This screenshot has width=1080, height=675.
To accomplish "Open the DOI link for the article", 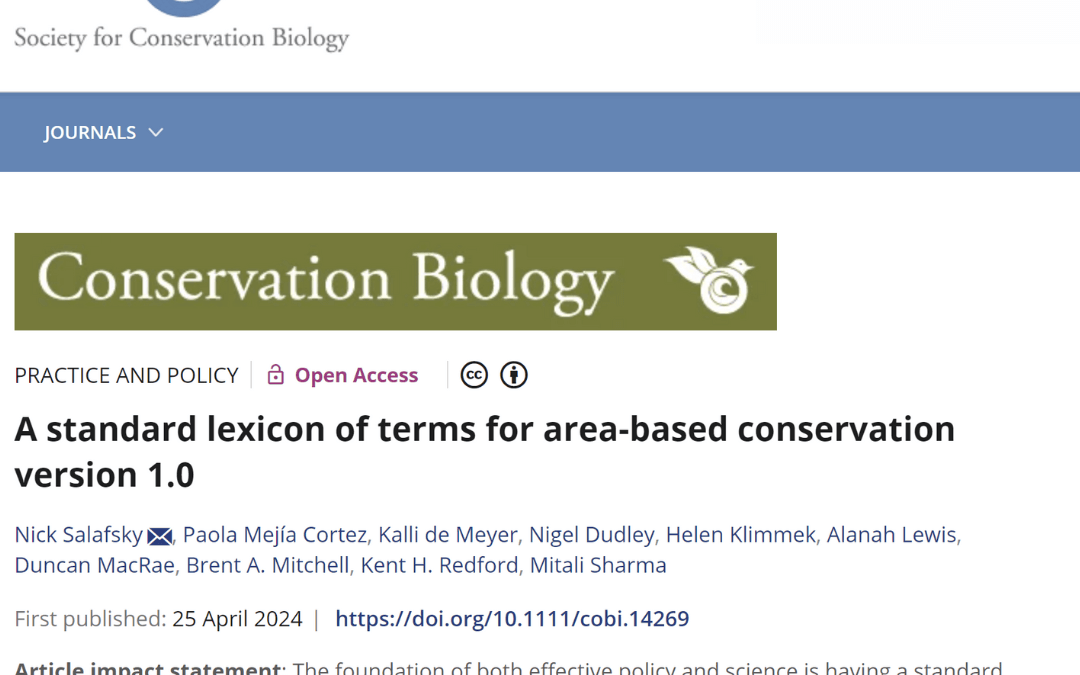I will coord(512,618).
